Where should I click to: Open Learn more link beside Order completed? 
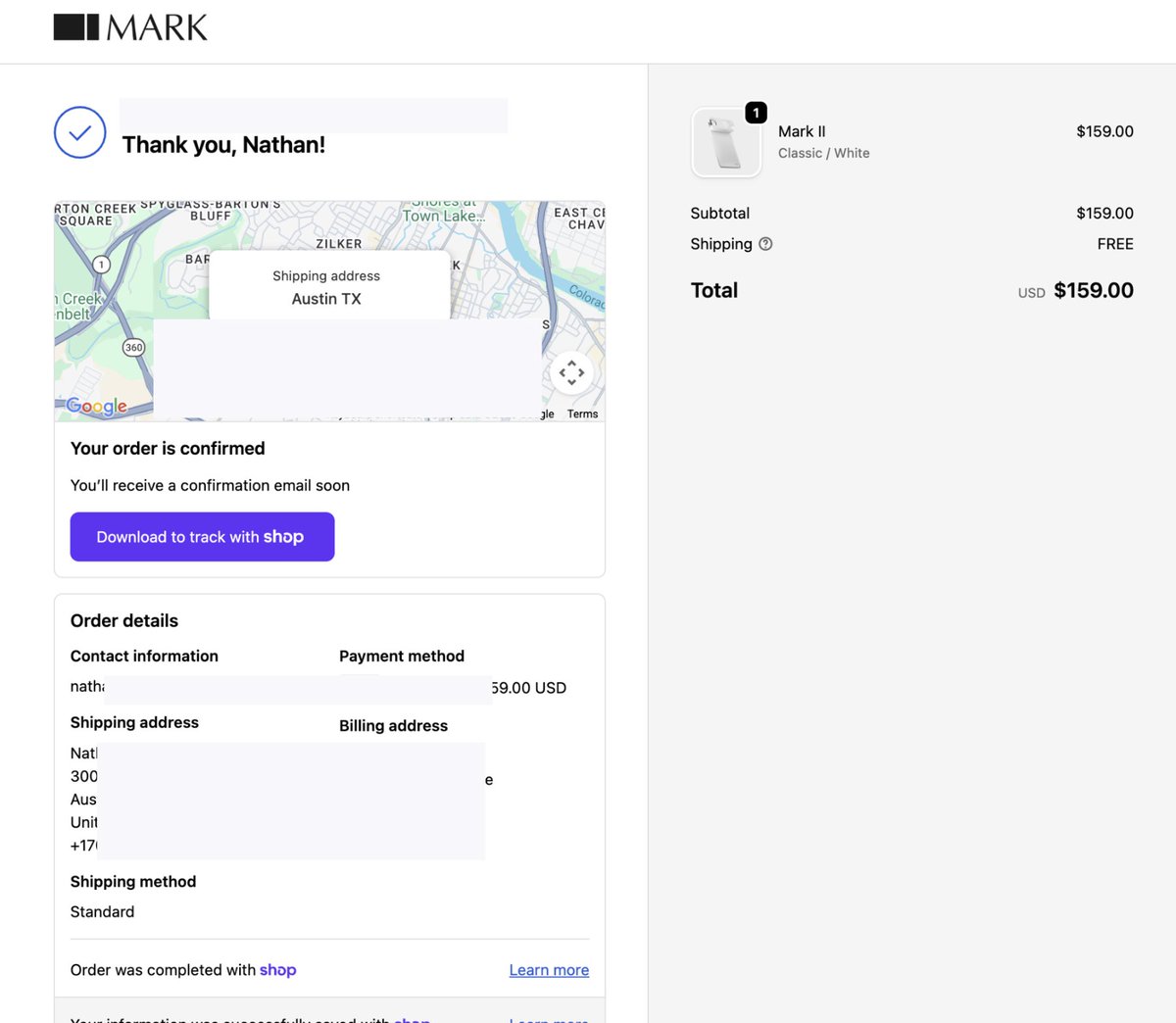point(549,970)
